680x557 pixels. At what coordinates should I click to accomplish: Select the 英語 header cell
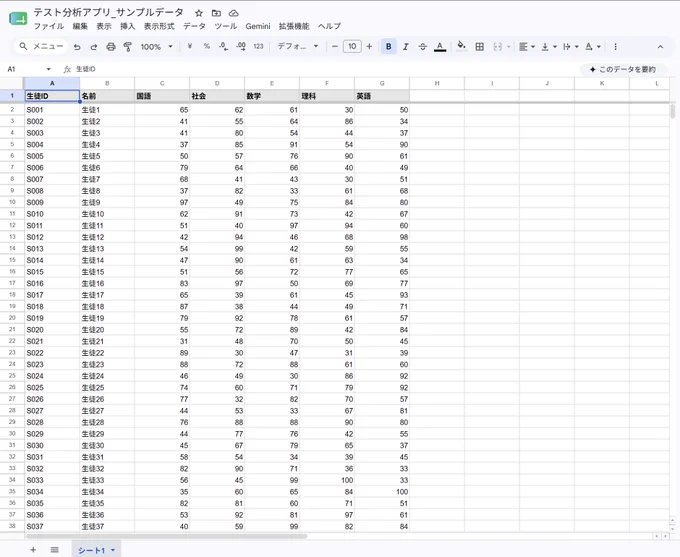[382, 96]
